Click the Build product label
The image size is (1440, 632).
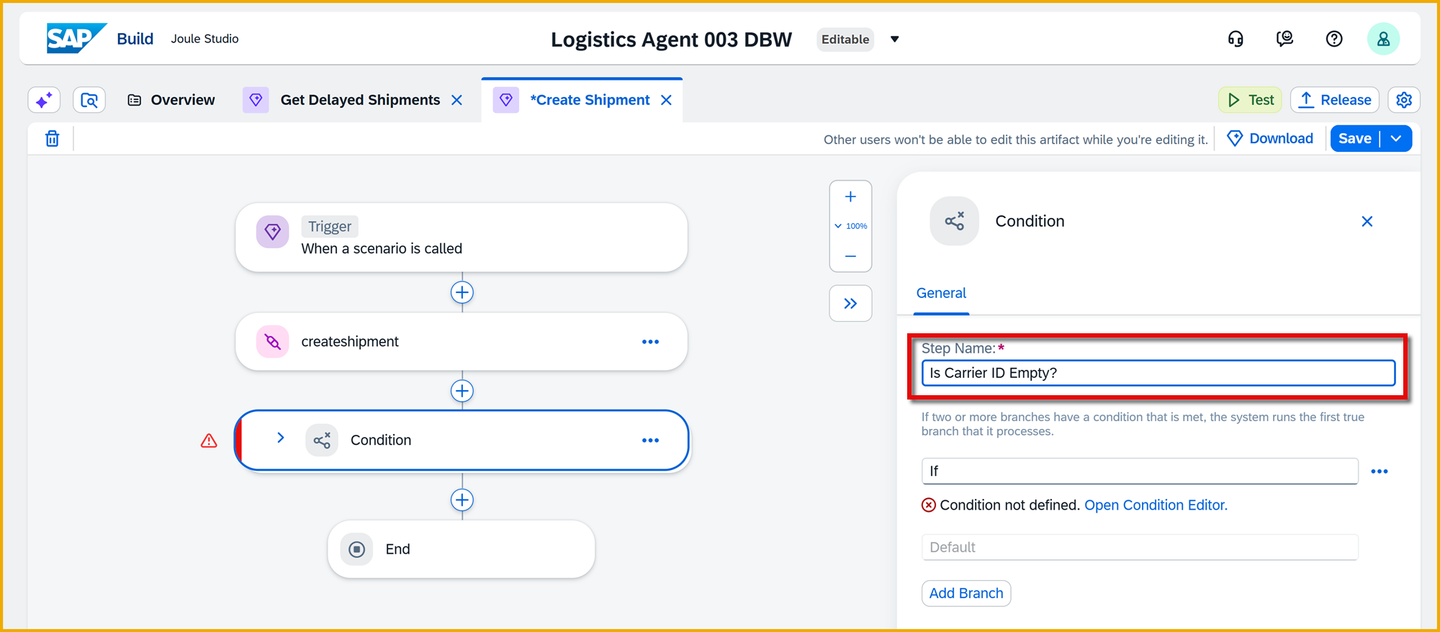click(x=135, y=39)
